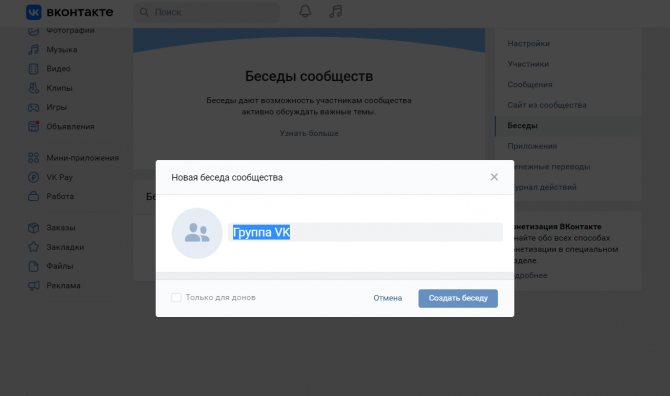Click the conversation name field Группа VK

point(366,232)
